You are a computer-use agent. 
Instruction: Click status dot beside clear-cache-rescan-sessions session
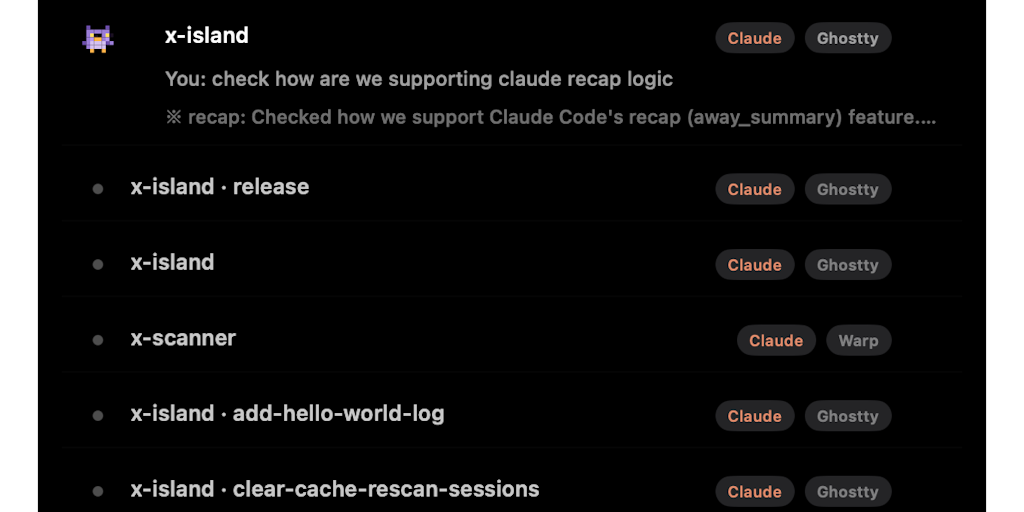point(98,491)
